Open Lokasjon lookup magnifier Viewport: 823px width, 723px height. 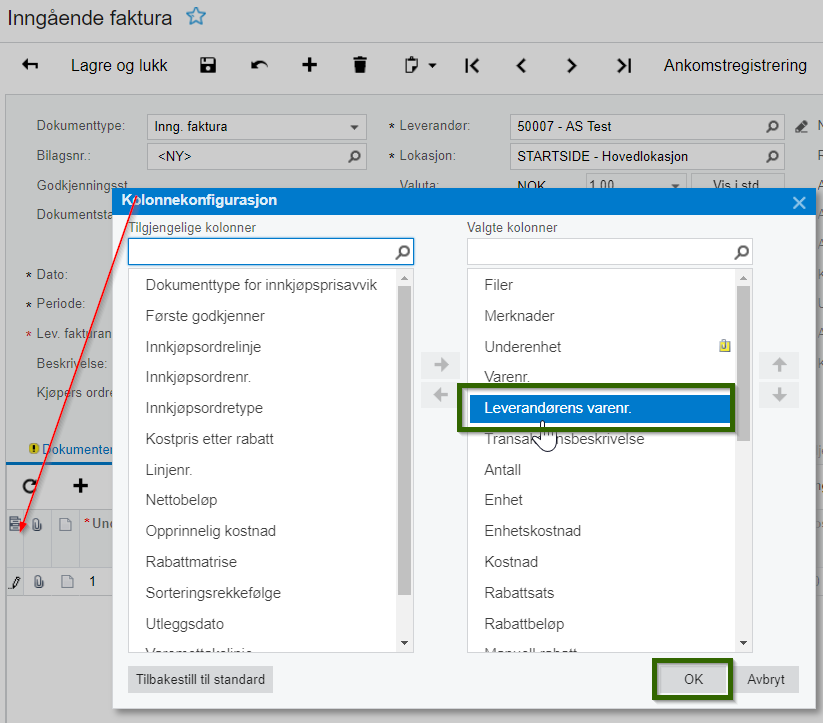pos(772,156)
